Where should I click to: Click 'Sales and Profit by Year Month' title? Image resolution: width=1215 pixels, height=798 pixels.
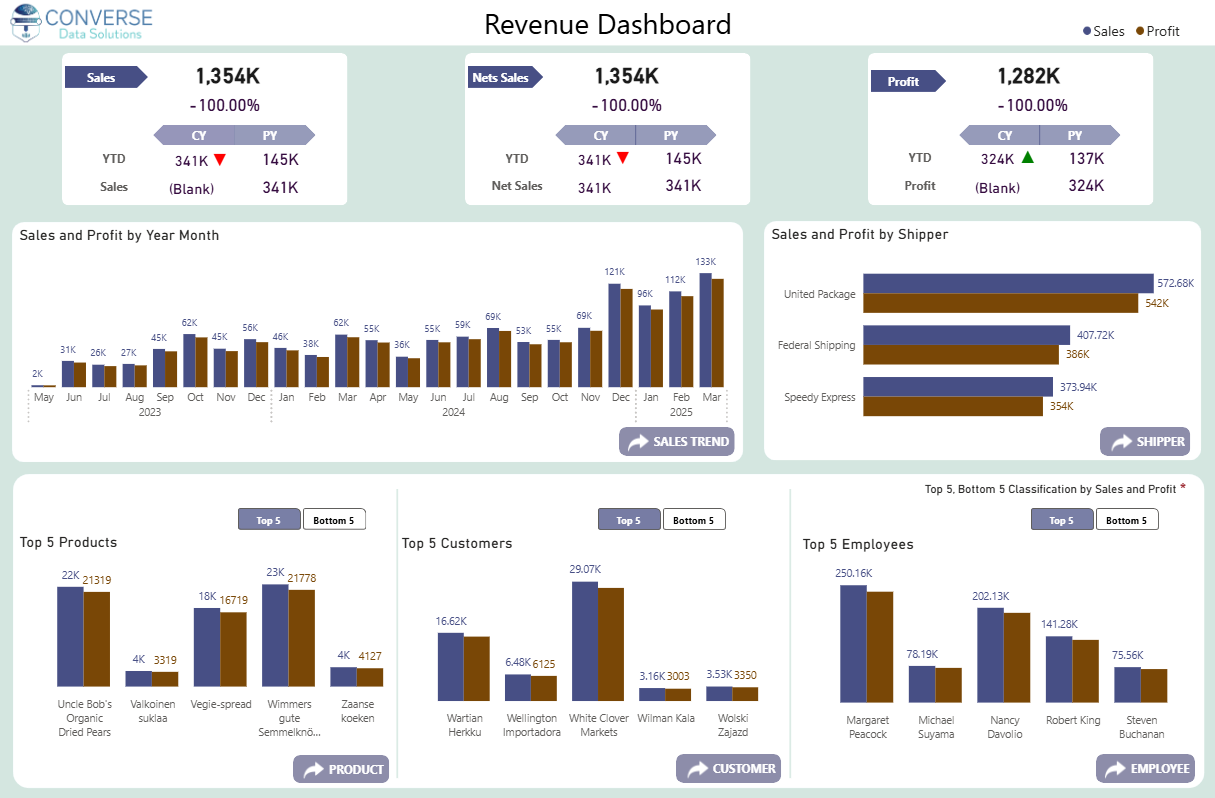pyautogui.click(x=119, y=235)
